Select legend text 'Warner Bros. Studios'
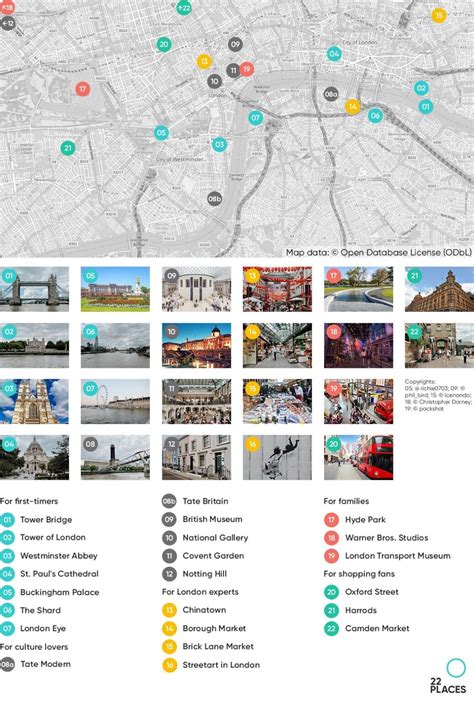The height and width of the screenshot is (702, 474). (387, 538)
